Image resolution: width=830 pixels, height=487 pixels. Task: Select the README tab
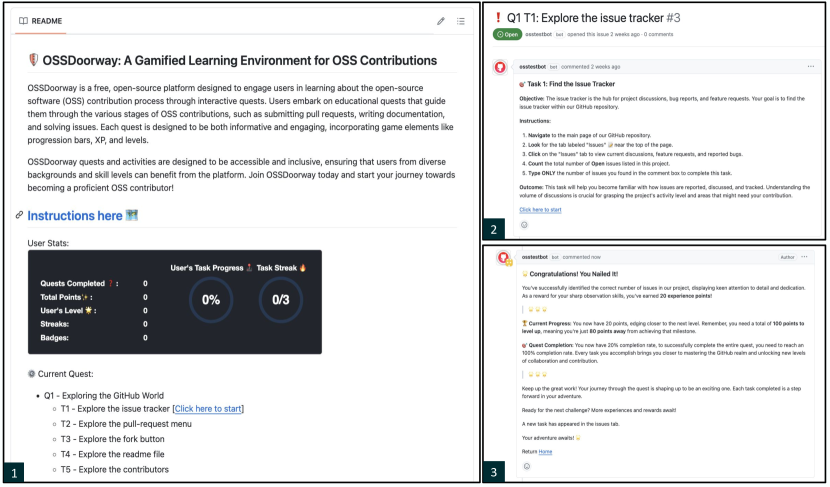[40, 21]
